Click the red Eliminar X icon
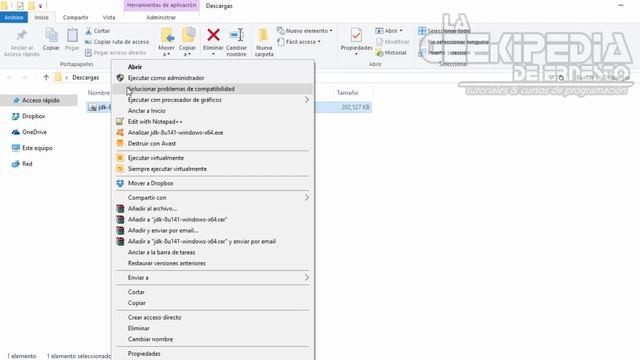Image resolution: width=640 pixels, height=360 pixels. tap(213, 35)
